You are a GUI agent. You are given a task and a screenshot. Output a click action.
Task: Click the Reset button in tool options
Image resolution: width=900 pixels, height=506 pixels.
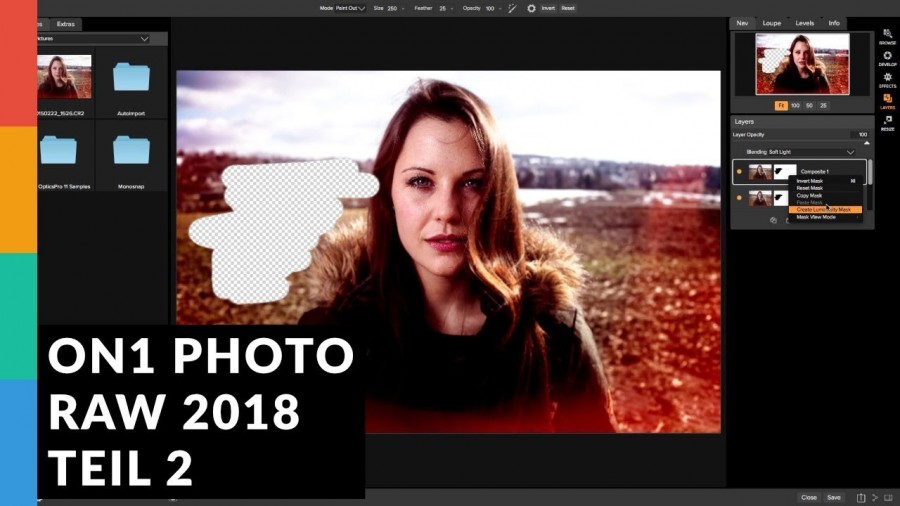pyautogui.click(x=568, y=8)
